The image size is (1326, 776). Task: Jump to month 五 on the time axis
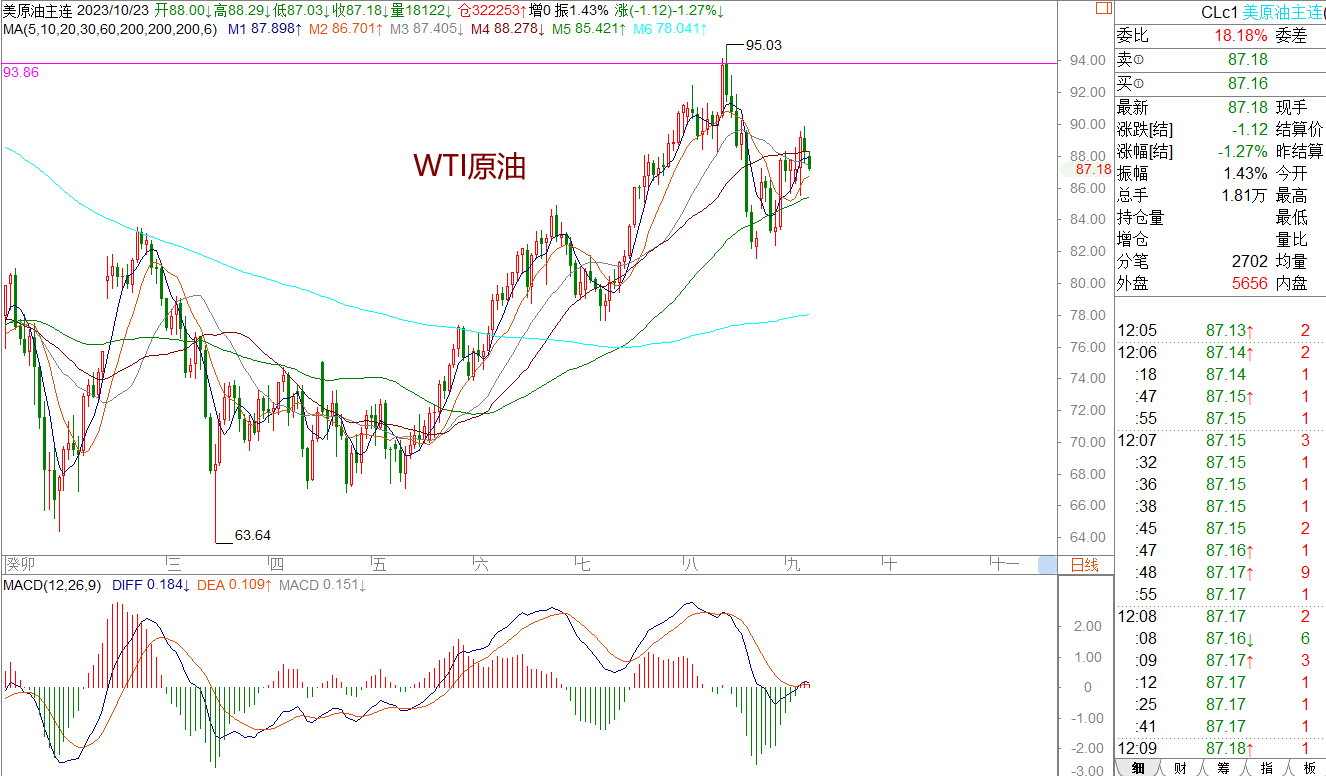tap(378, 565)
